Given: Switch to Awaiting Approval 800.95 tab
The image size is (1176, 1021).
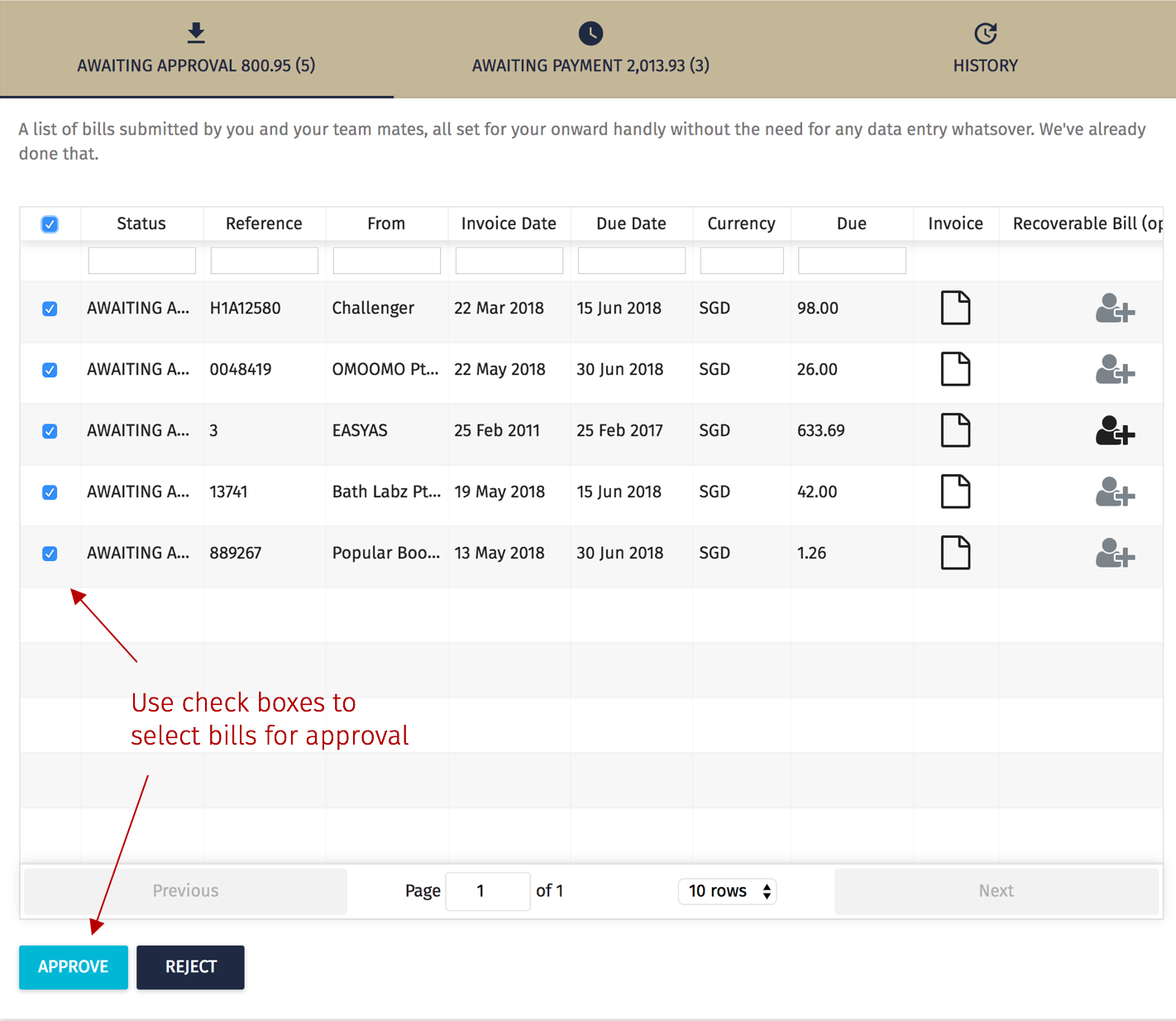Looking at the screenshot, I should 196,50.
